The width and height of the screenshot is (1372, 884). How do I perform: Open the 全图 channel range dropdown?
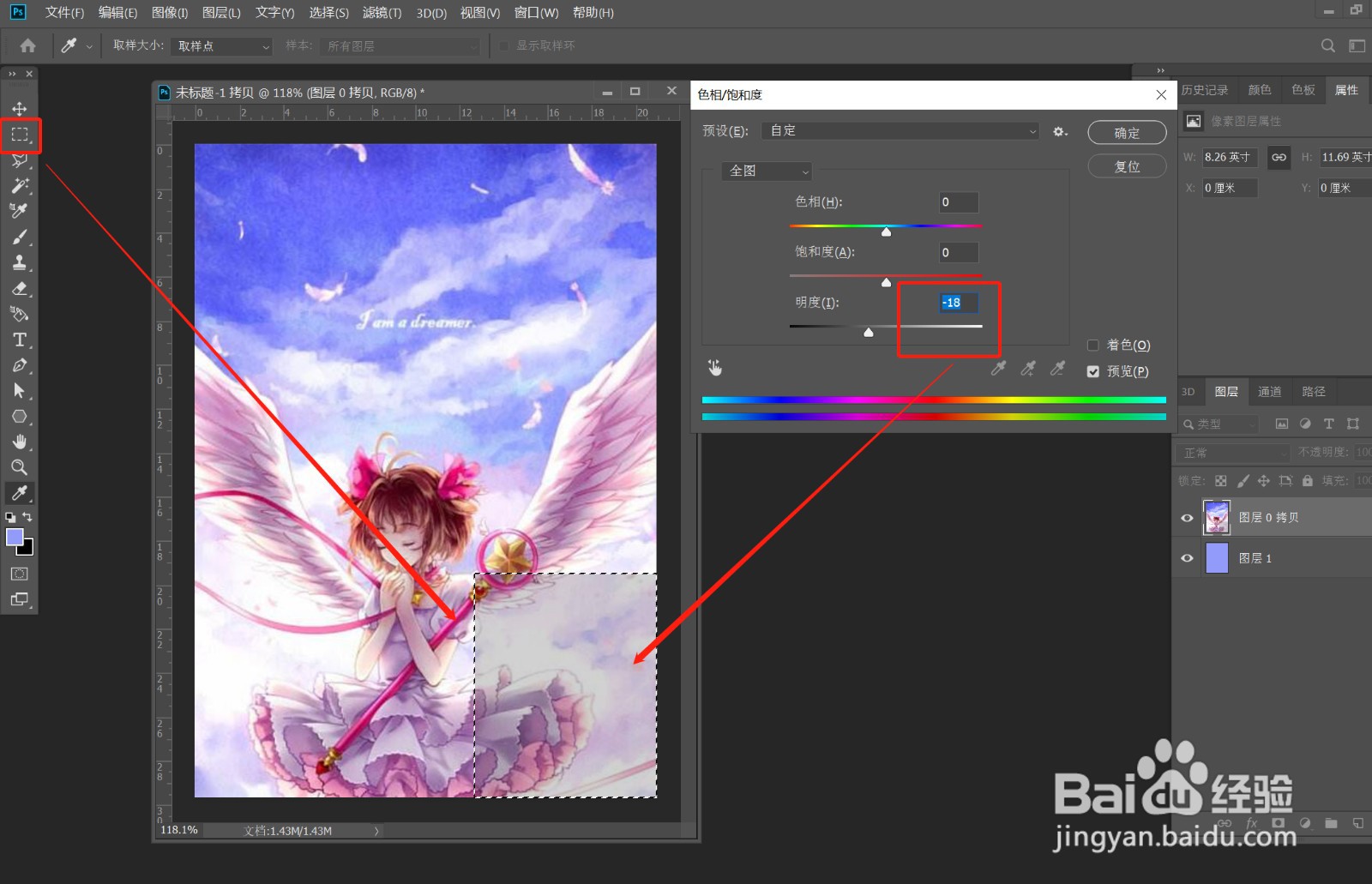766,171
